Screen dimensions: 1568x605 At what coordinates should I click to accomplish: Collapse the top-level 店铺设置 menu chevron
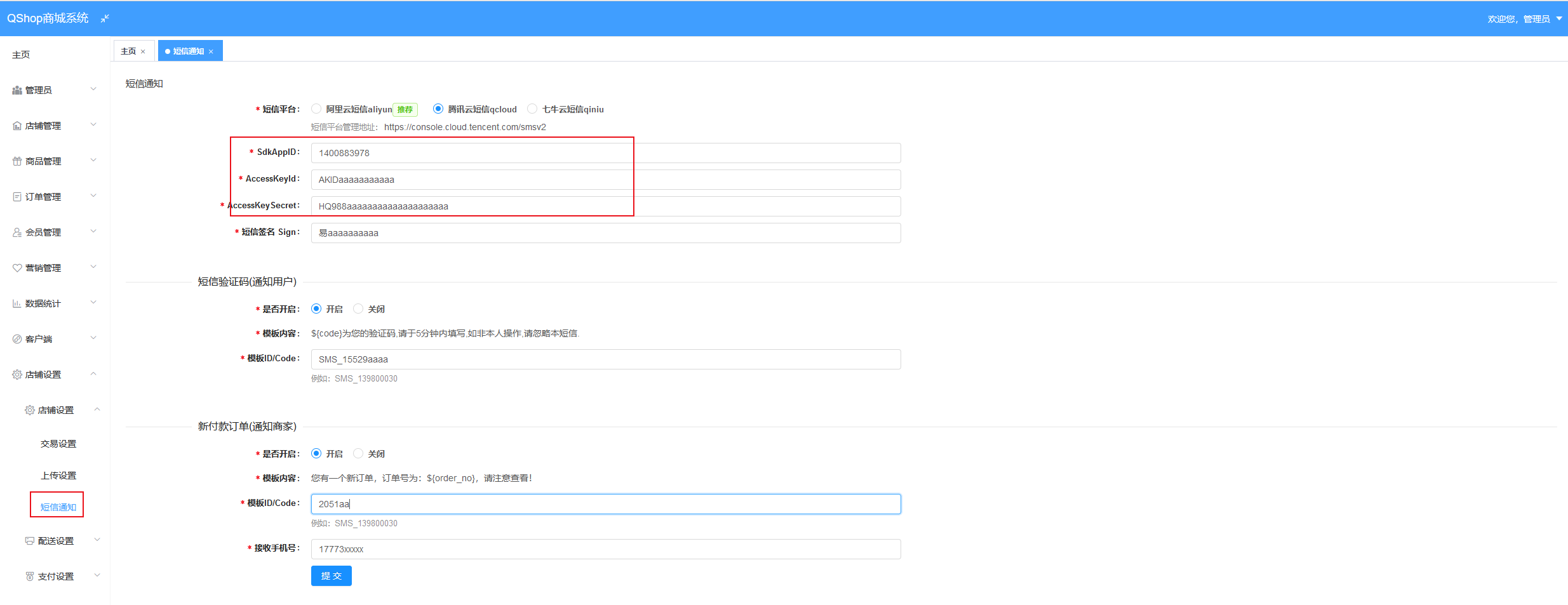(x=93, y=373)
